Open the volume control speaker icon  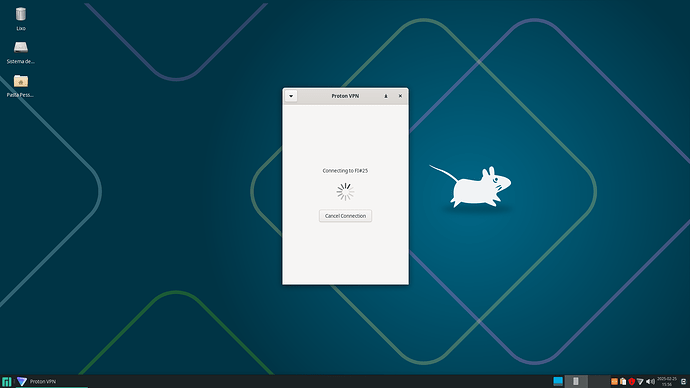click(650, 381)
